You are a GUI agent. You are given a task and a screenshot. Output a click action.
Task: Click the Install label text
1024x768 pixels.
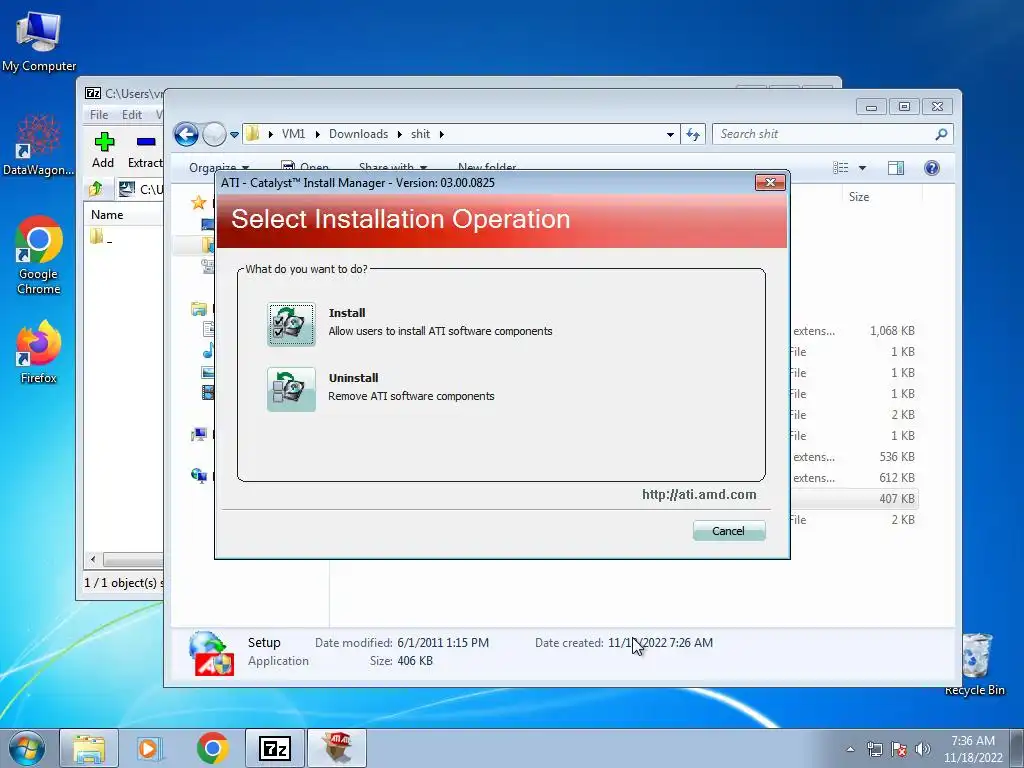[347, 313]
